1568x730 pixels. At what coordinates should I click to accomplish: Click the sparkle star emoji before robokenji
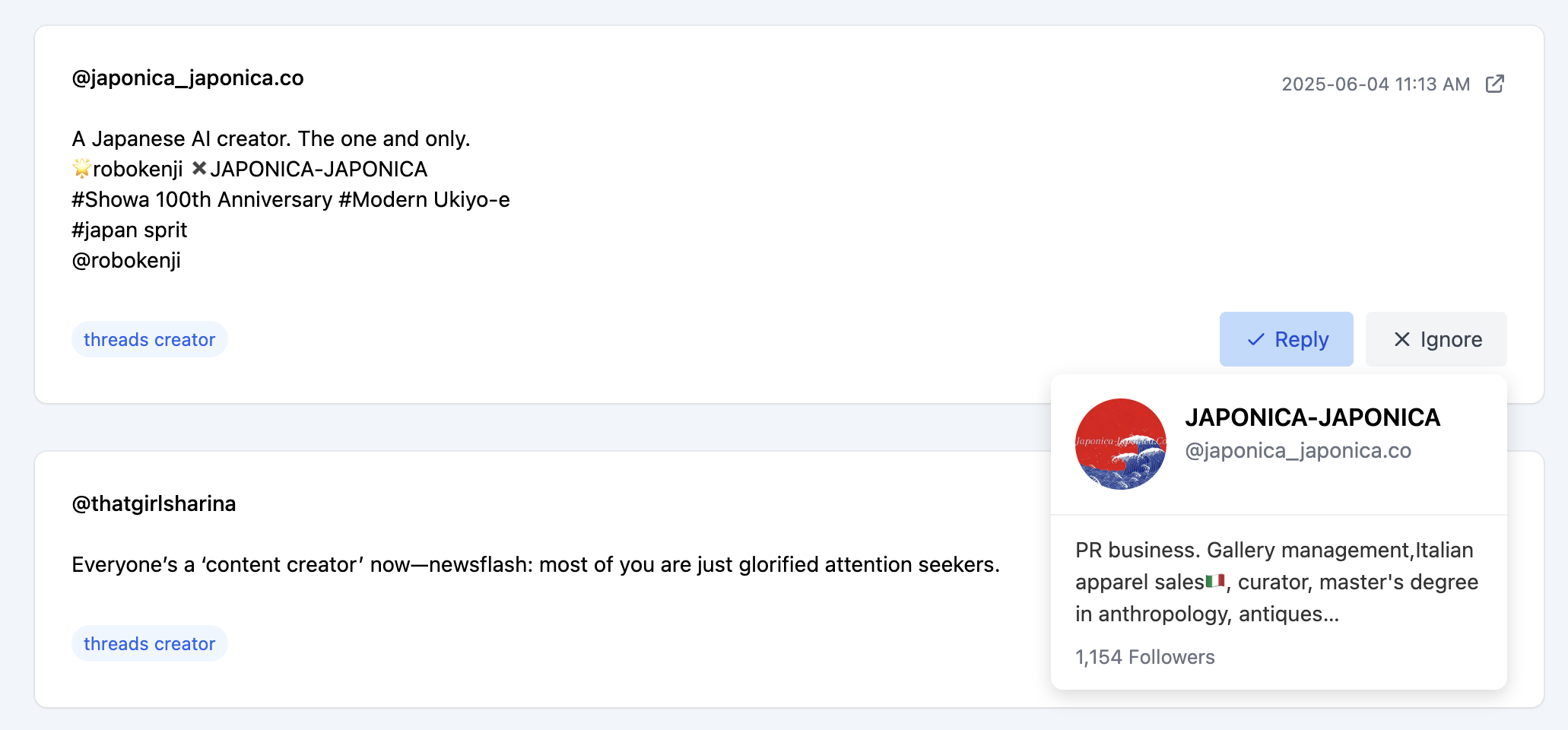click(81, 168)
